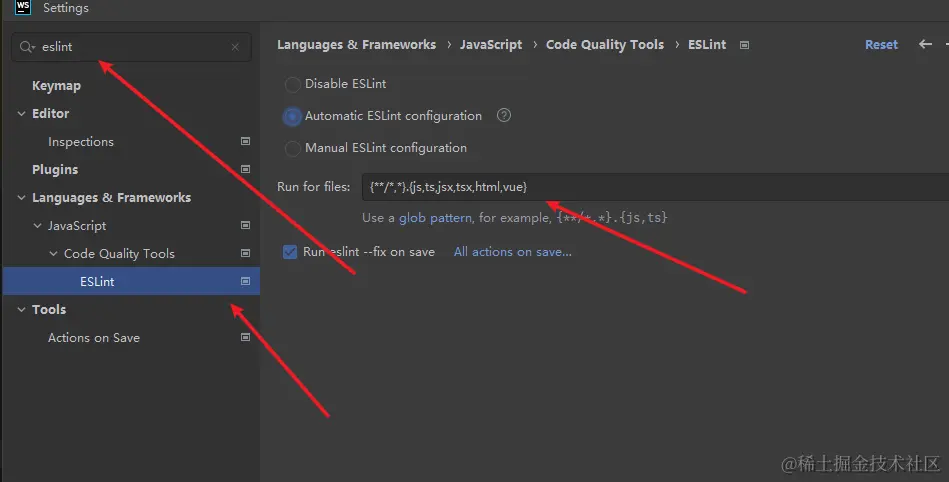Click the project settings icon next to ESLint breadcrumb
The height and width of the screenshot is (482, 949).
pyautogui.click(x=744, y=45)
